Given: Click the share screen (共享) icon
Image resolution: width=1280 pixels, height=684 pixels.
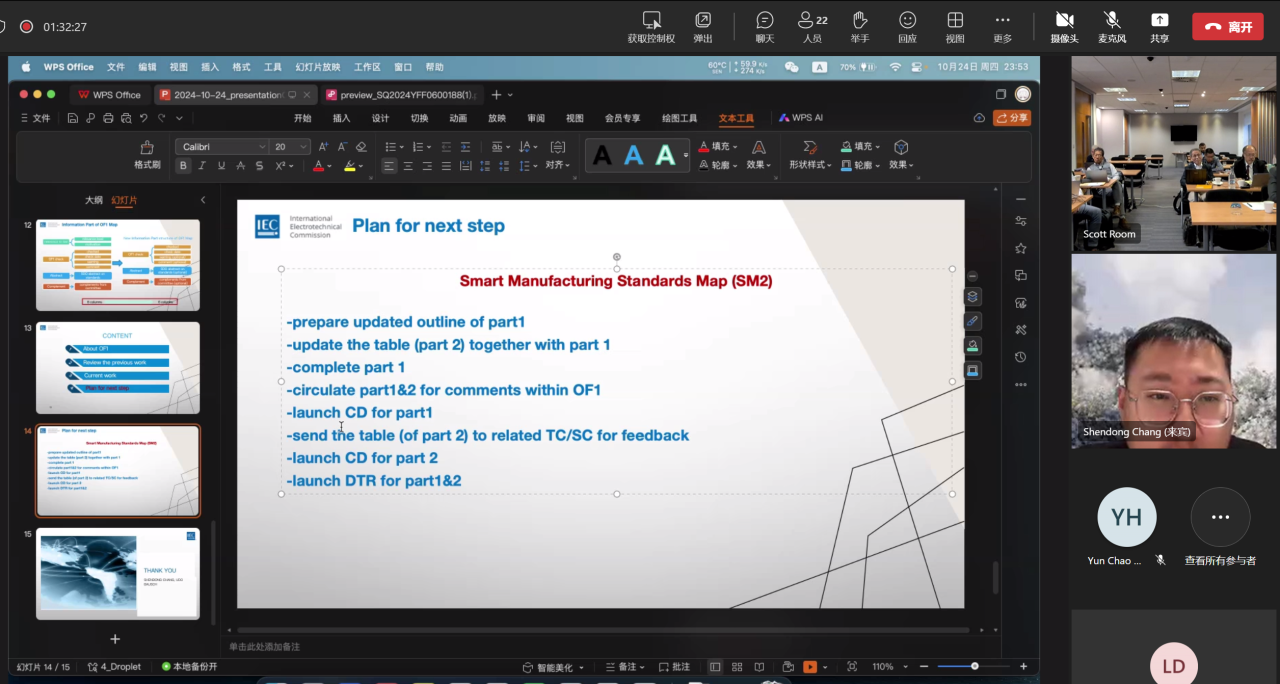Looking at the screenshot, I should point(1159,21).
